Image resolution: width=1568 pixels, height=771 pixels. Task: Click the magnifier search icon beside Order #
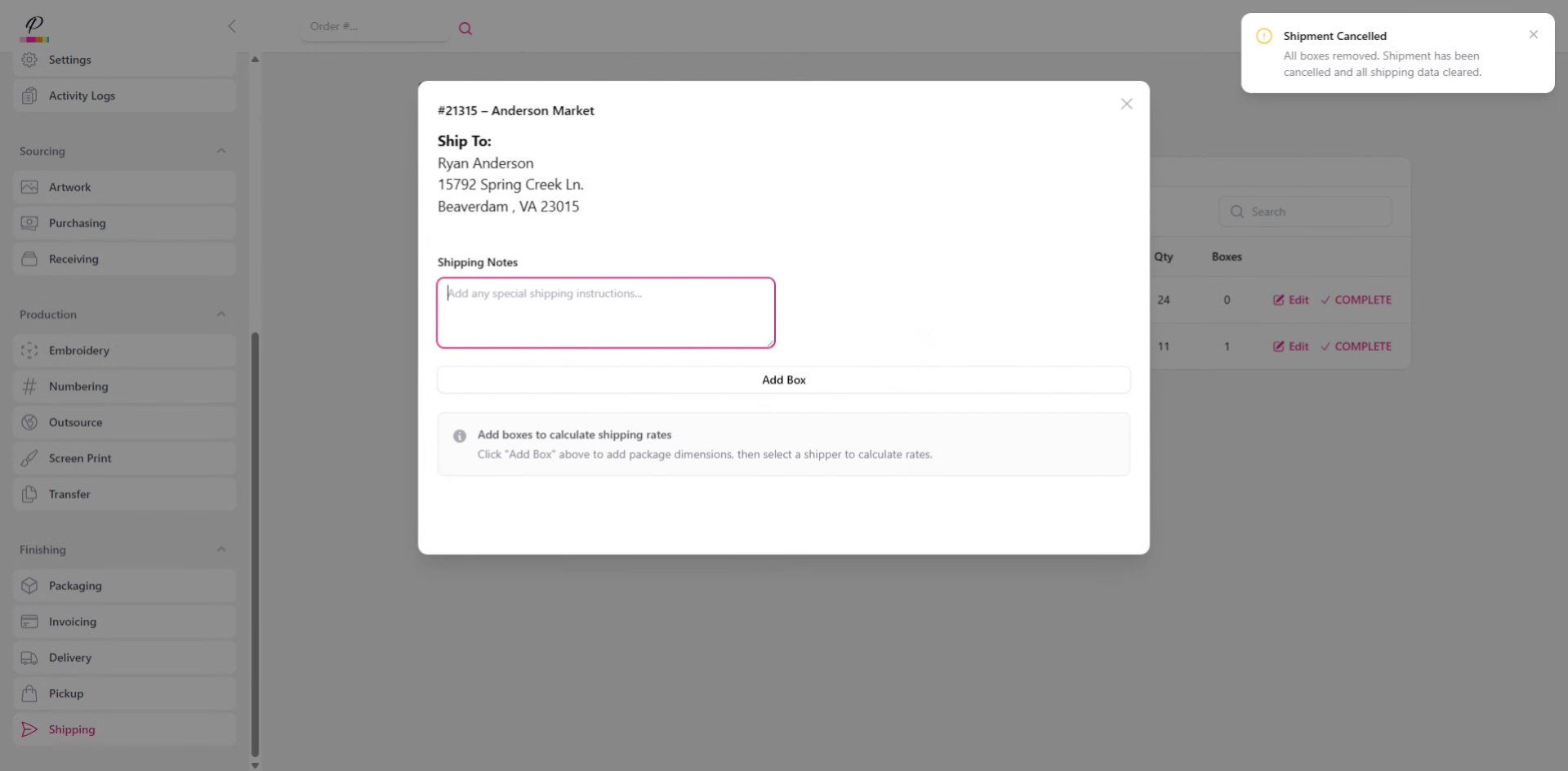[x=465, y=29]
